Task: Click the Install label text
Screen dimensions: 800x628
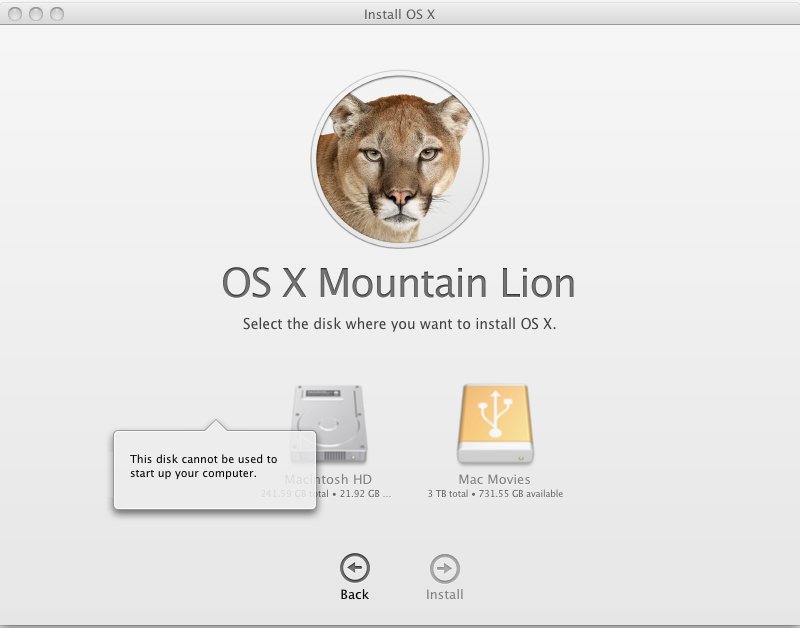Action: [445, 595]
